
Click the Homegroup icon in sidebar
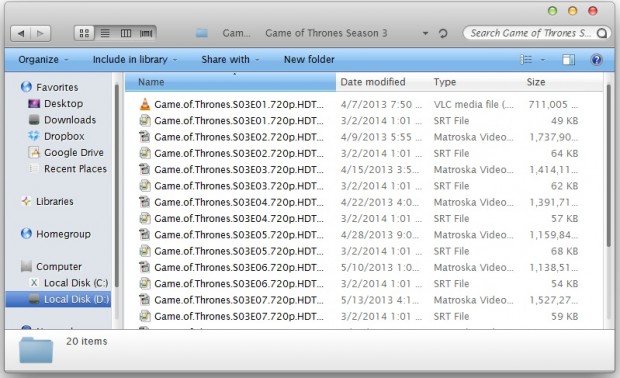click(26, 234)
